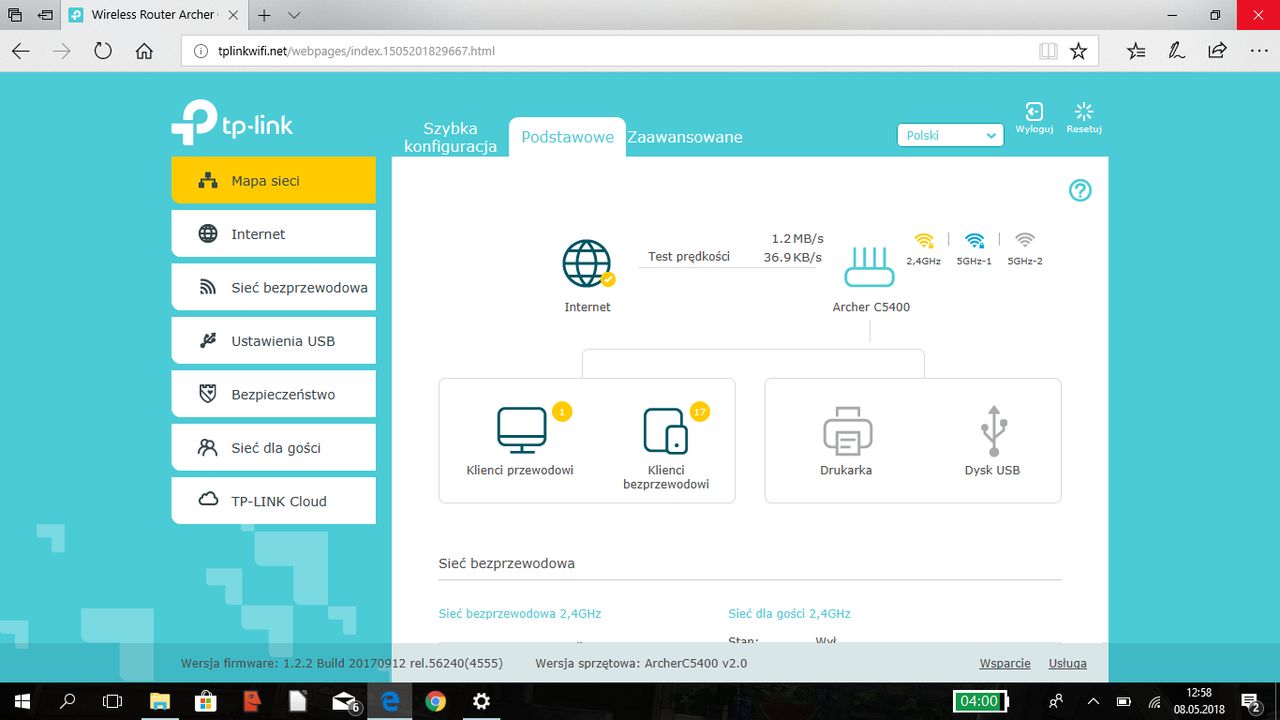Select the Wireless Router Archer browser tab

[x=154, y=15]
